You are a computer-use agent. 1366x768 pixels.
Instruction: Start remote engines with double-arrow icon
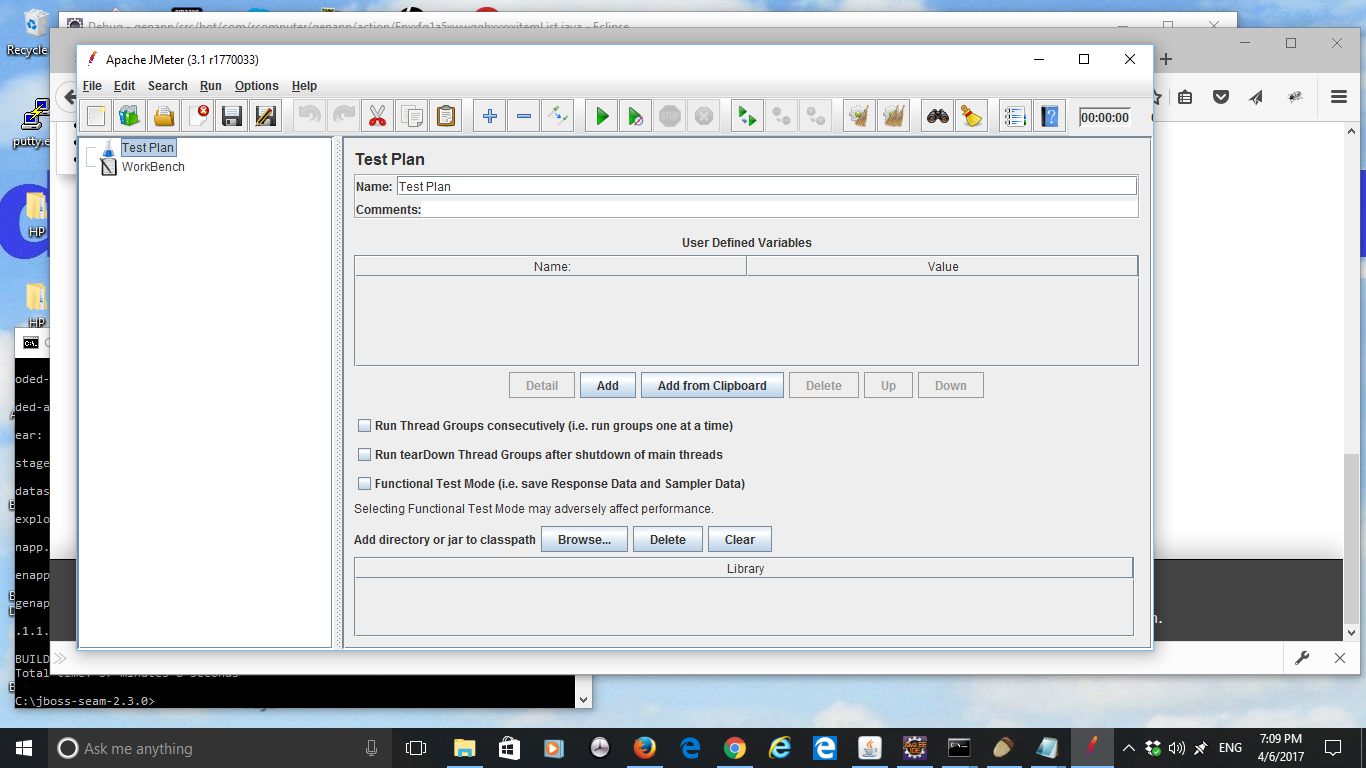(x=747, y=116)
